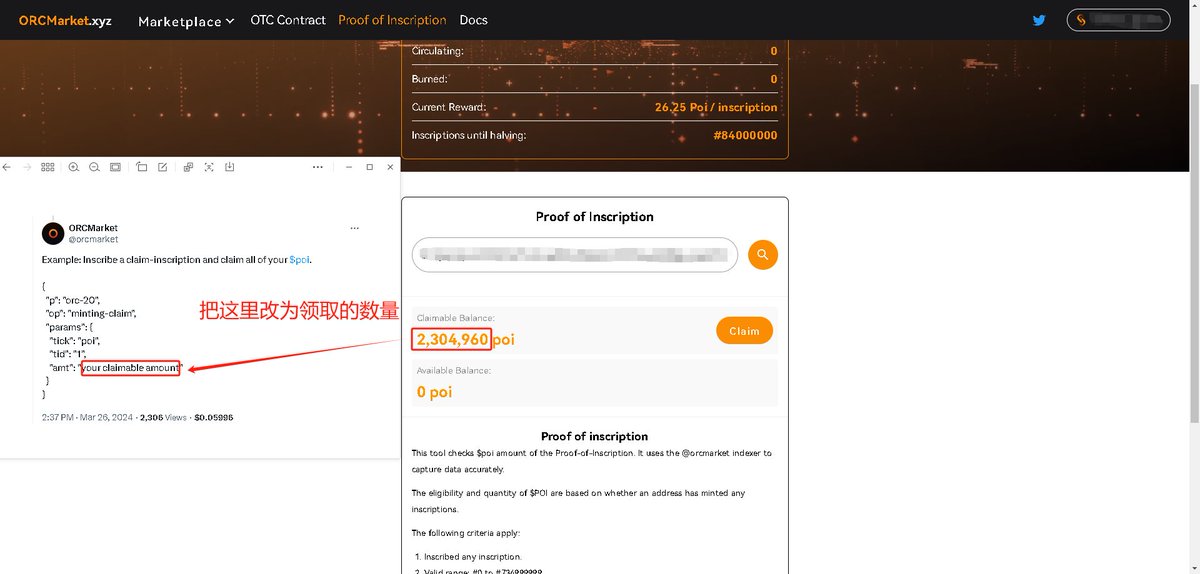1200x574 pixels.
Task: Click the 'your claimable amount' text in tweet
Action: coord(130,368)
